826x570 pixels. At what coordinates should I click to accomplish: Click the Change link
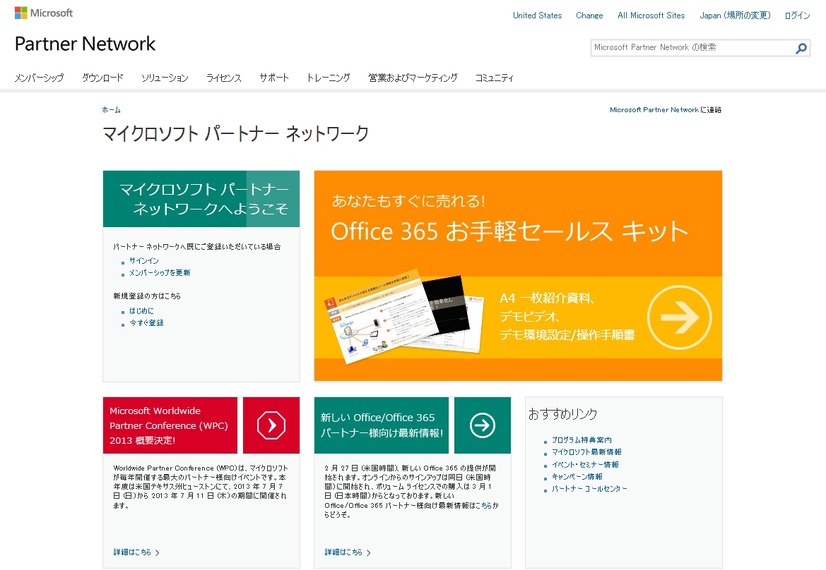(589, 15)
